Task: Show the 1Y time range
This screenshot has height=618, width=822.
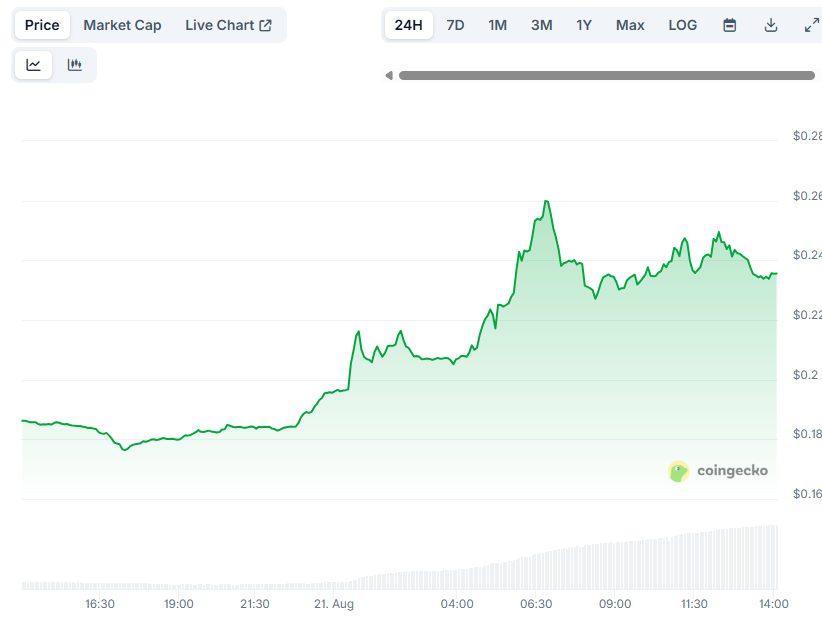Action: tap(584, 25)
